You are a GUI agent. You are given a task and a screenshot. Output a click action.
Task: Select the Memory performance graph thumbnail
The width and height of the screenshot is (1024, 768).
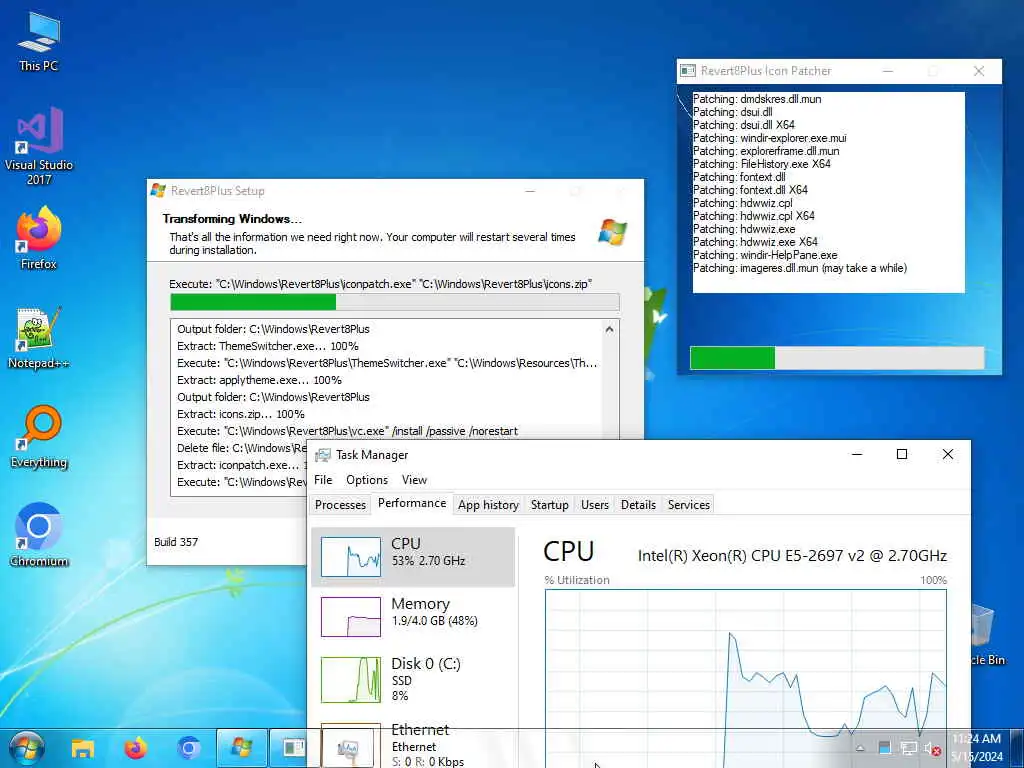tap(351, 616)
